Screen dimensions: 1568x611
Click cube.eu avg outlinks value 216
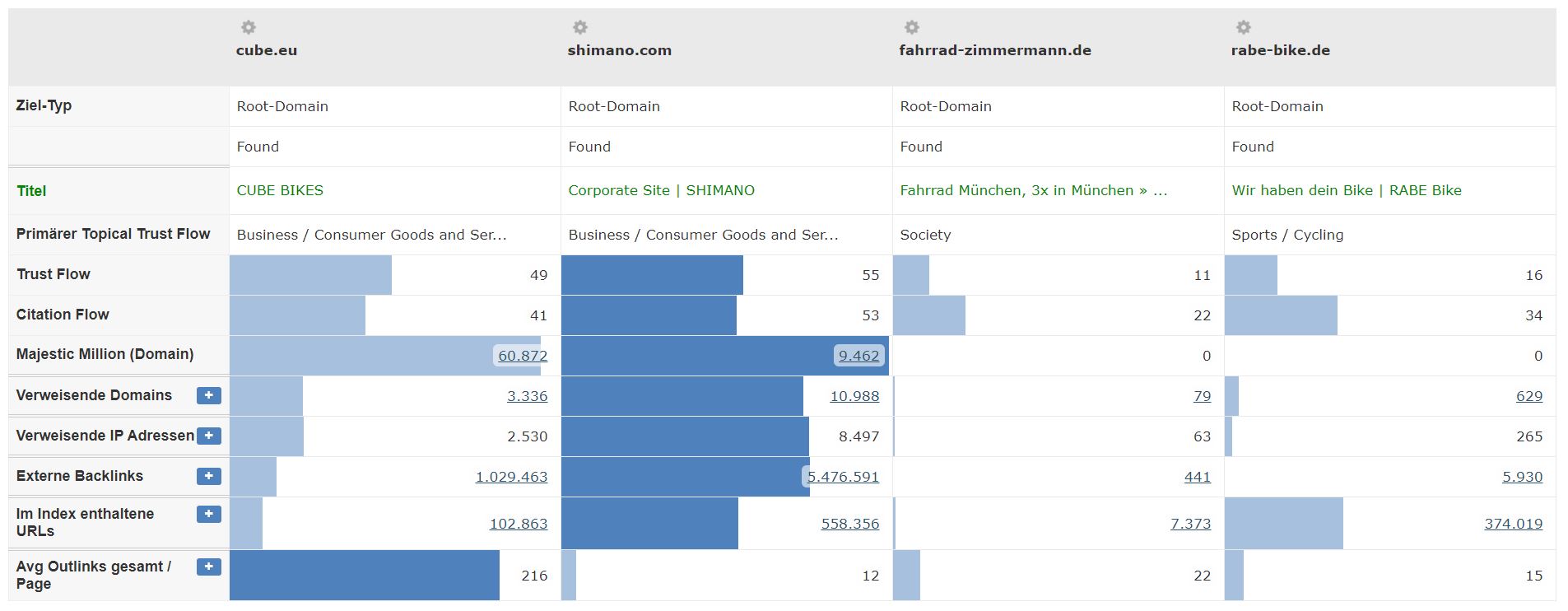click(534, 576)
